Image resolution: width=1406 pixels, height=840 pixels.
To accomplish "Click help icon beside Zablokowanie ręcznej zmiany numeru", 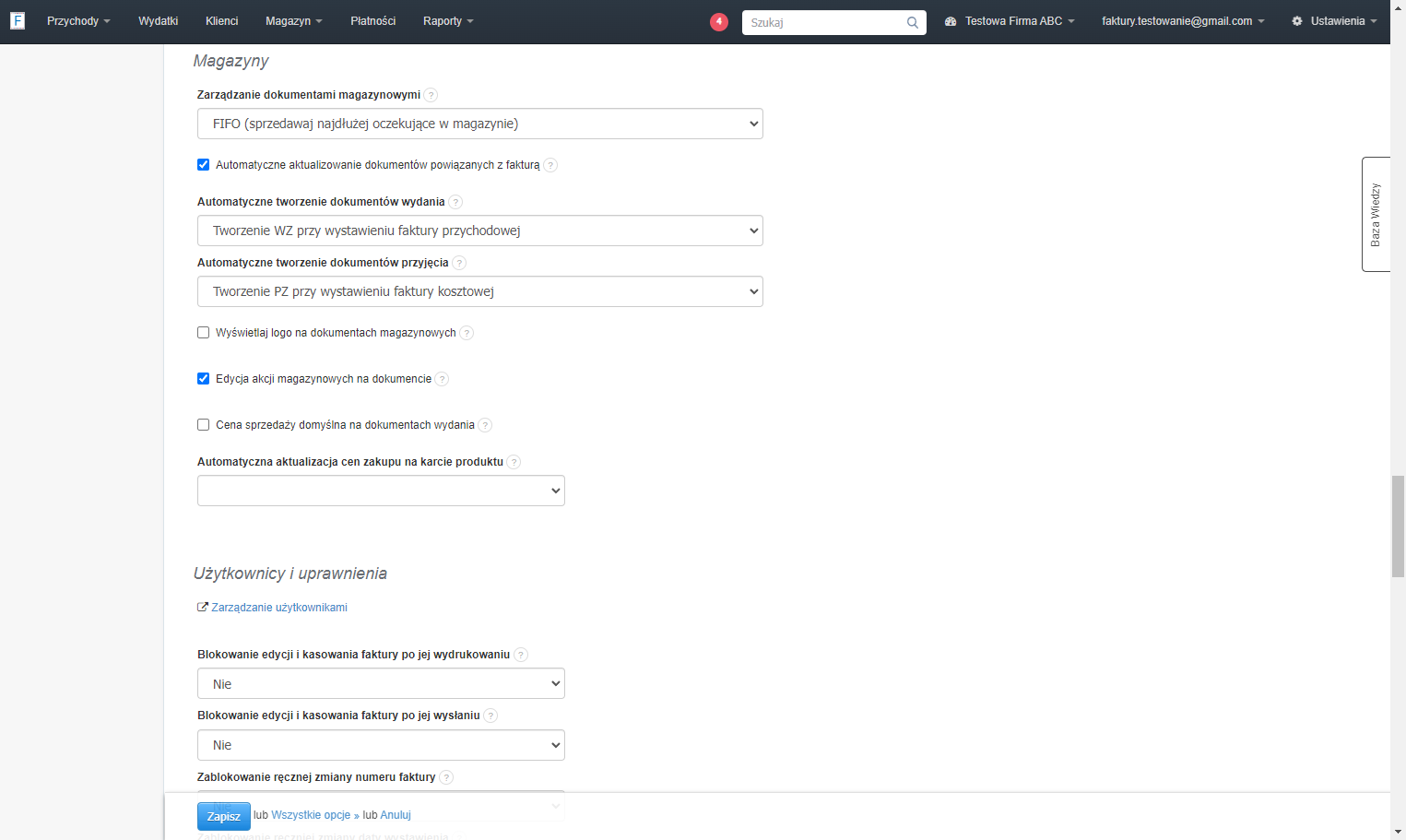I will pos(446,777).
